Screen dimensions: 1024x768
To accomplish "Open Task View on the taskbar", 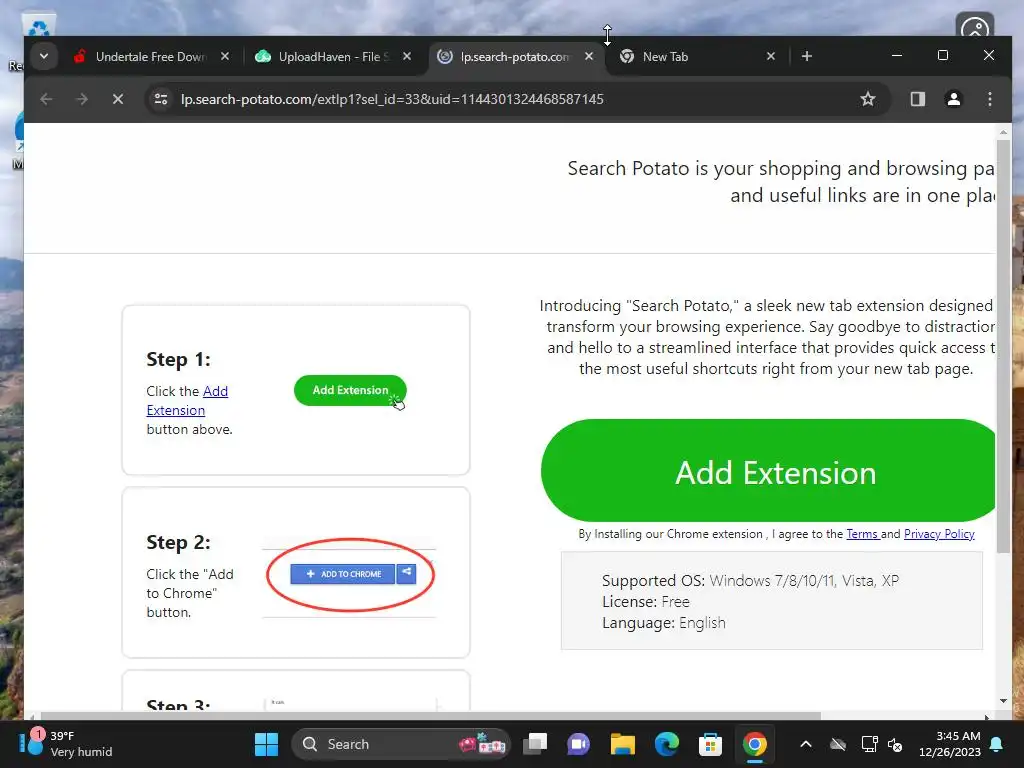I will pyautogui.click(x=536, y=744).
